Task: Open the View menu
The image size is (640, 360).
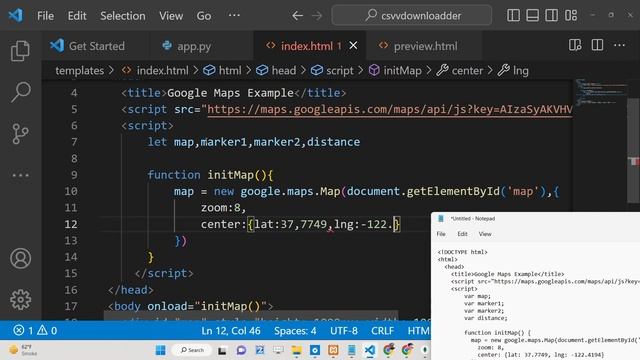Action: click(171, 16)
